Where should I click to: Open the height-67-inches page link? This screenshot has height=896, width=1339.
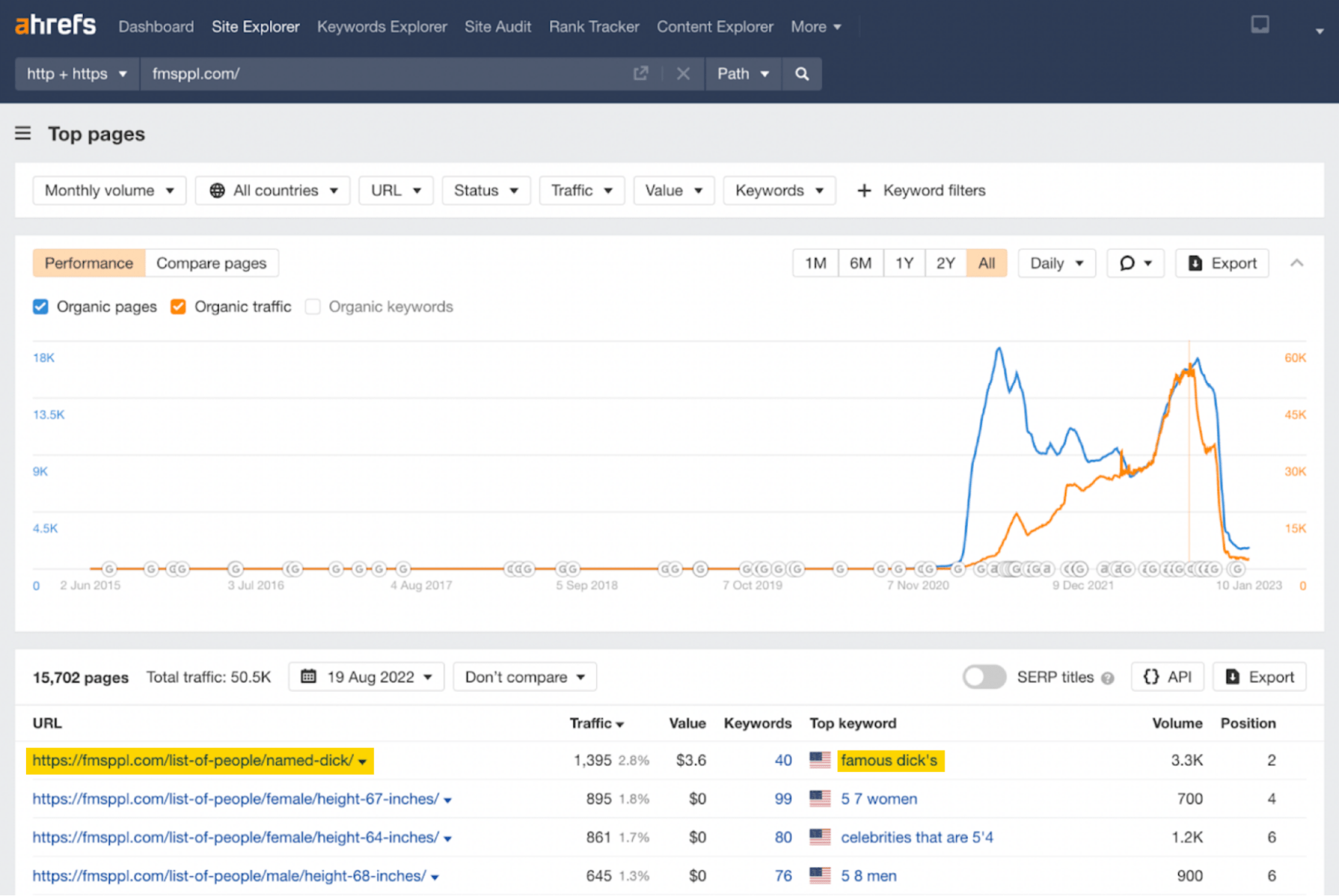coord(236,799)
